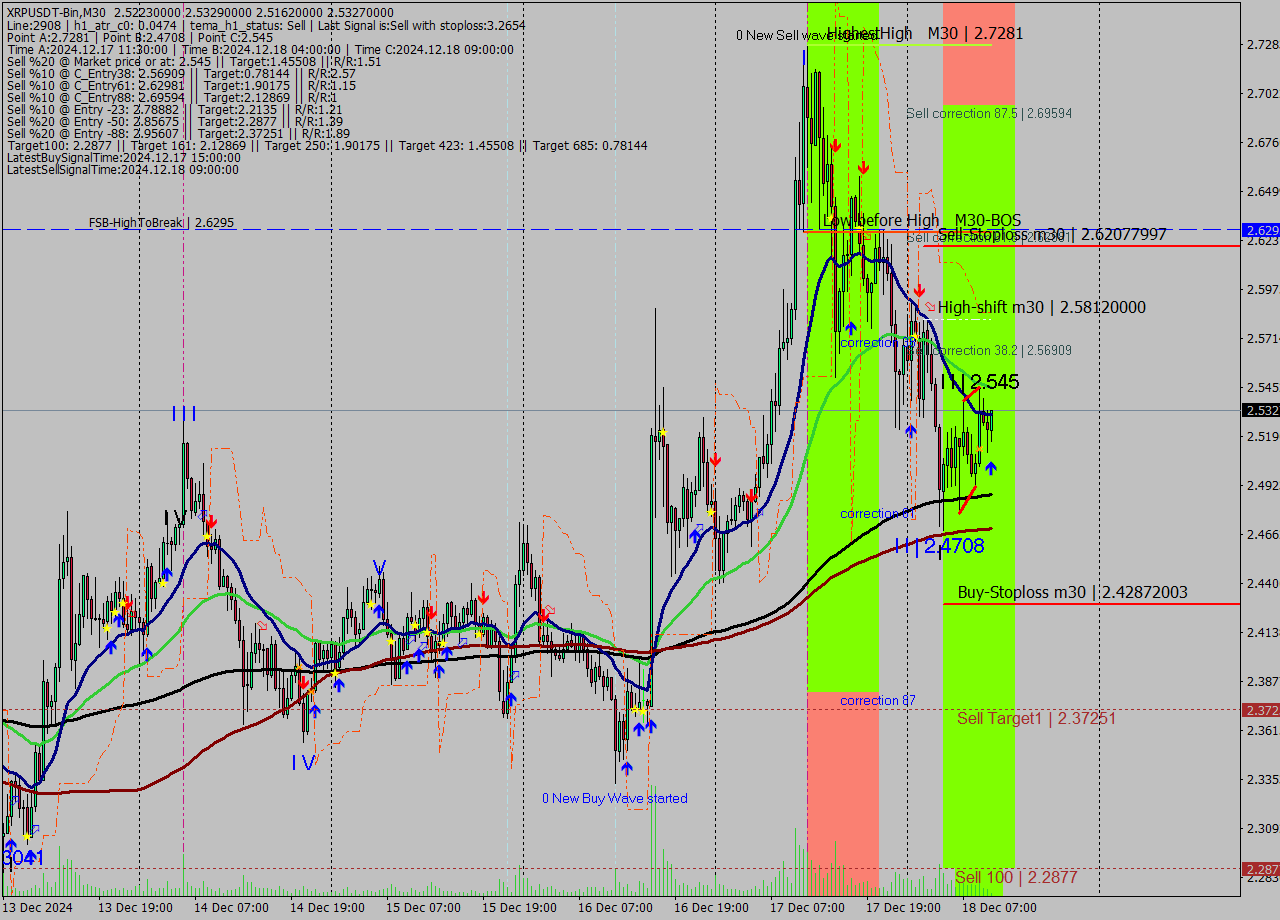Click the 'Sell 100 | 2.2877' label
1280x920 pixels.
click(1016, 877)
